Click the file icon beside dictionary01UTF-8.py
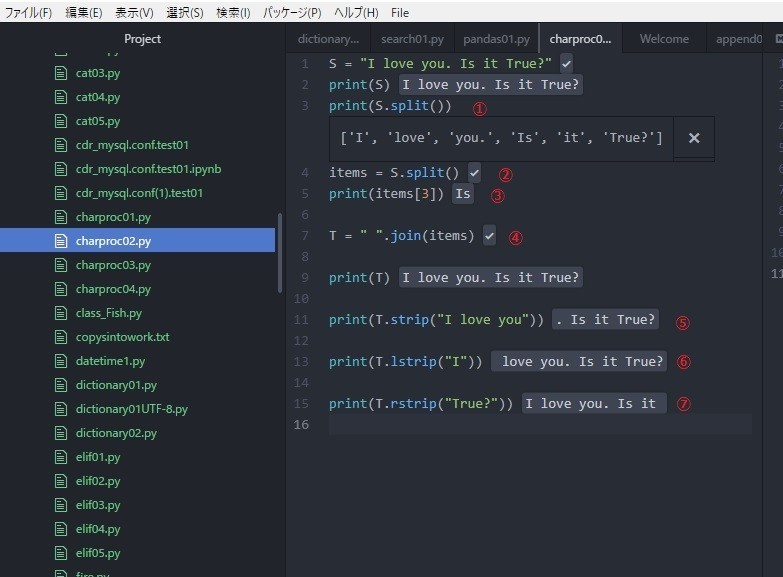 pyautogui.click(x=61, y=409)
